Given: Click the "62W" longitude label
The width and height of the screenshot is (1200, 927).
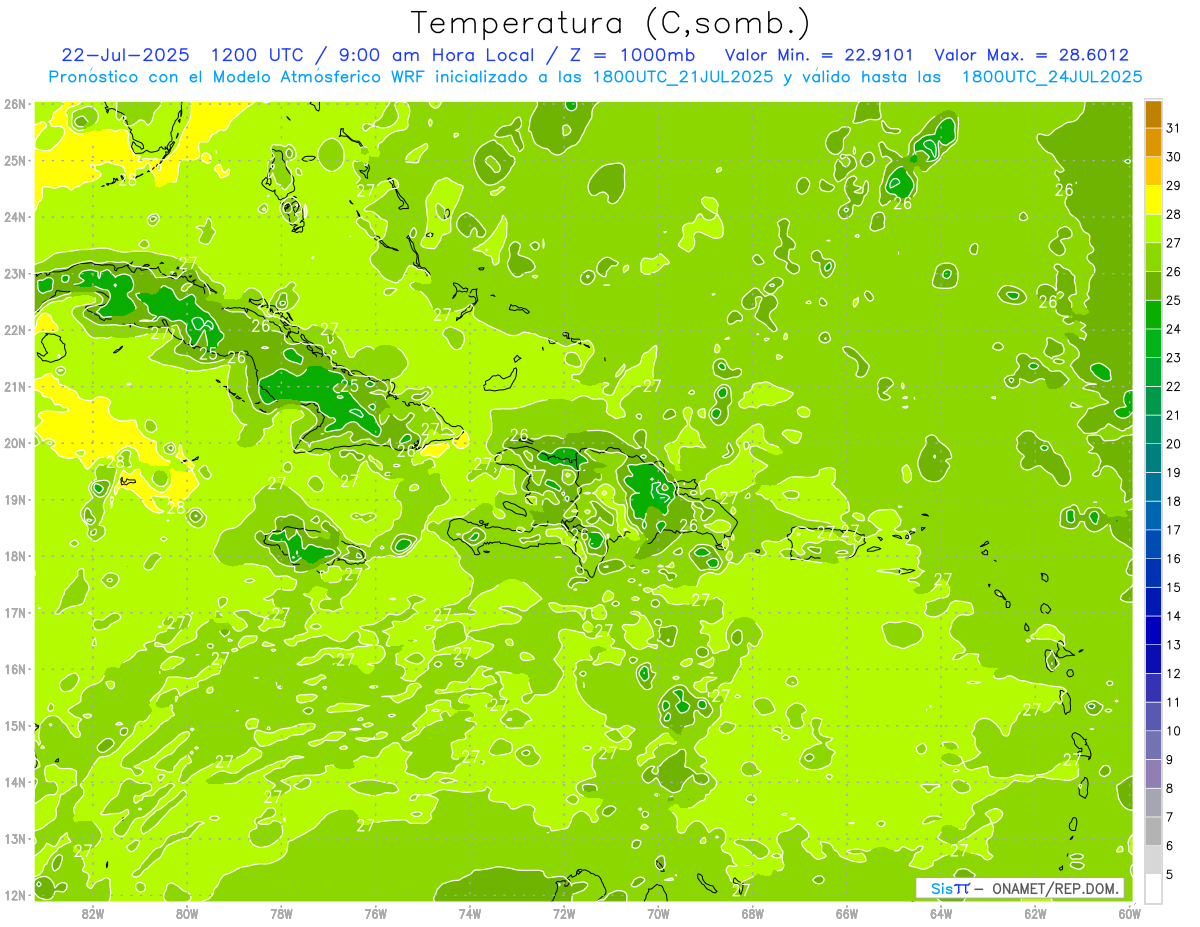Looking at the screenshot, I should 1035,914.
